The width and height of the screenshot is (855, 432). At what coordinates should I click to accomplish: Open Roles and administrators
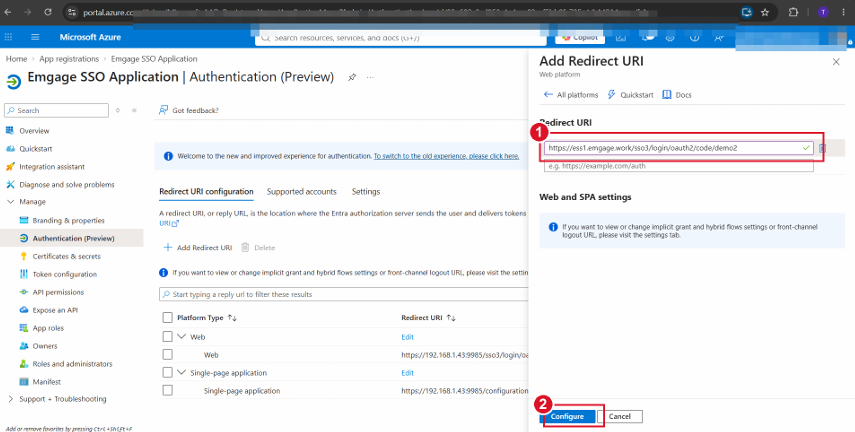point(72,364)
